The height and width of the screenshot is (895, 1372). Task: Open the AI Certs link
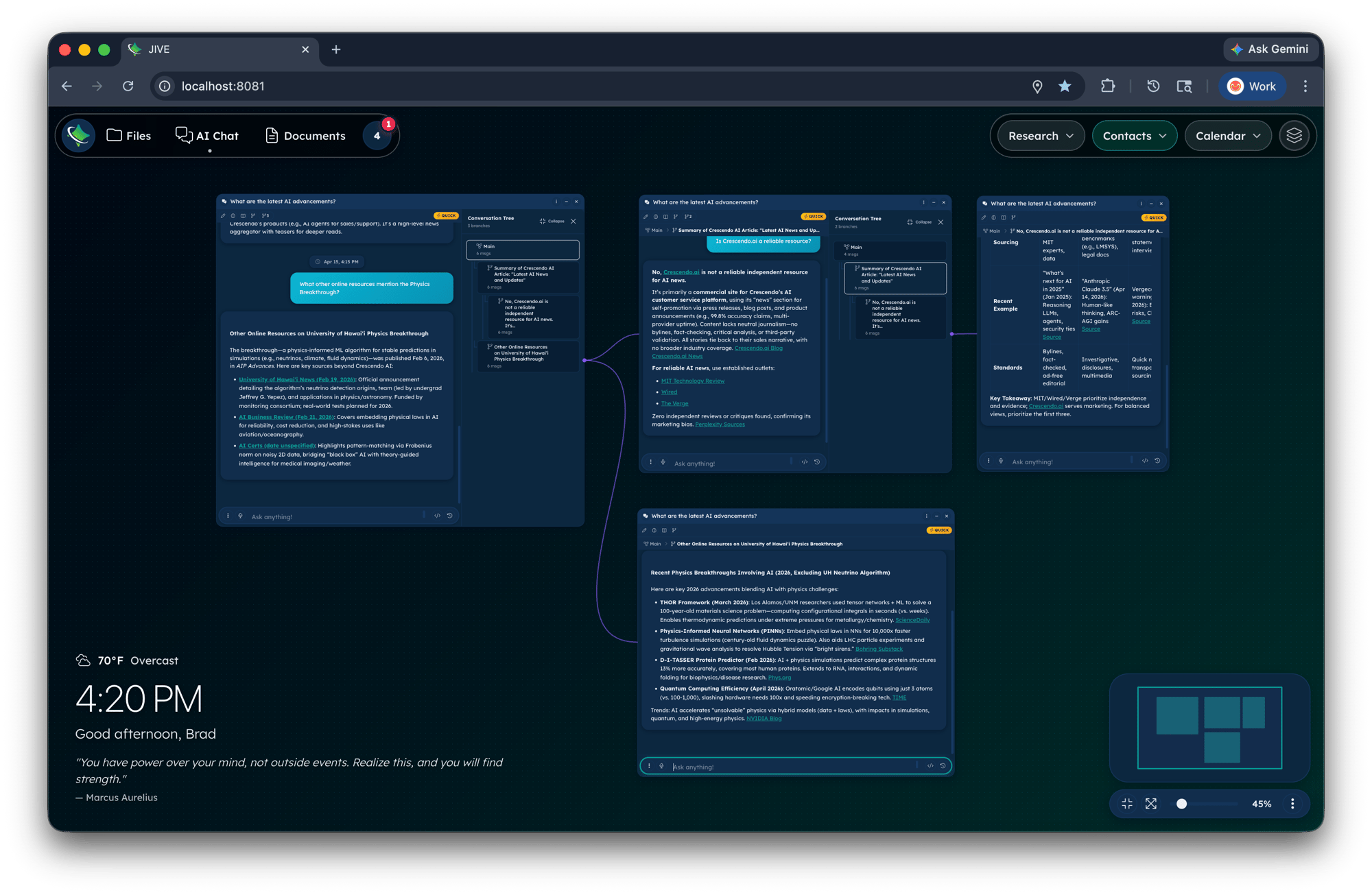(x=276, y=446)
